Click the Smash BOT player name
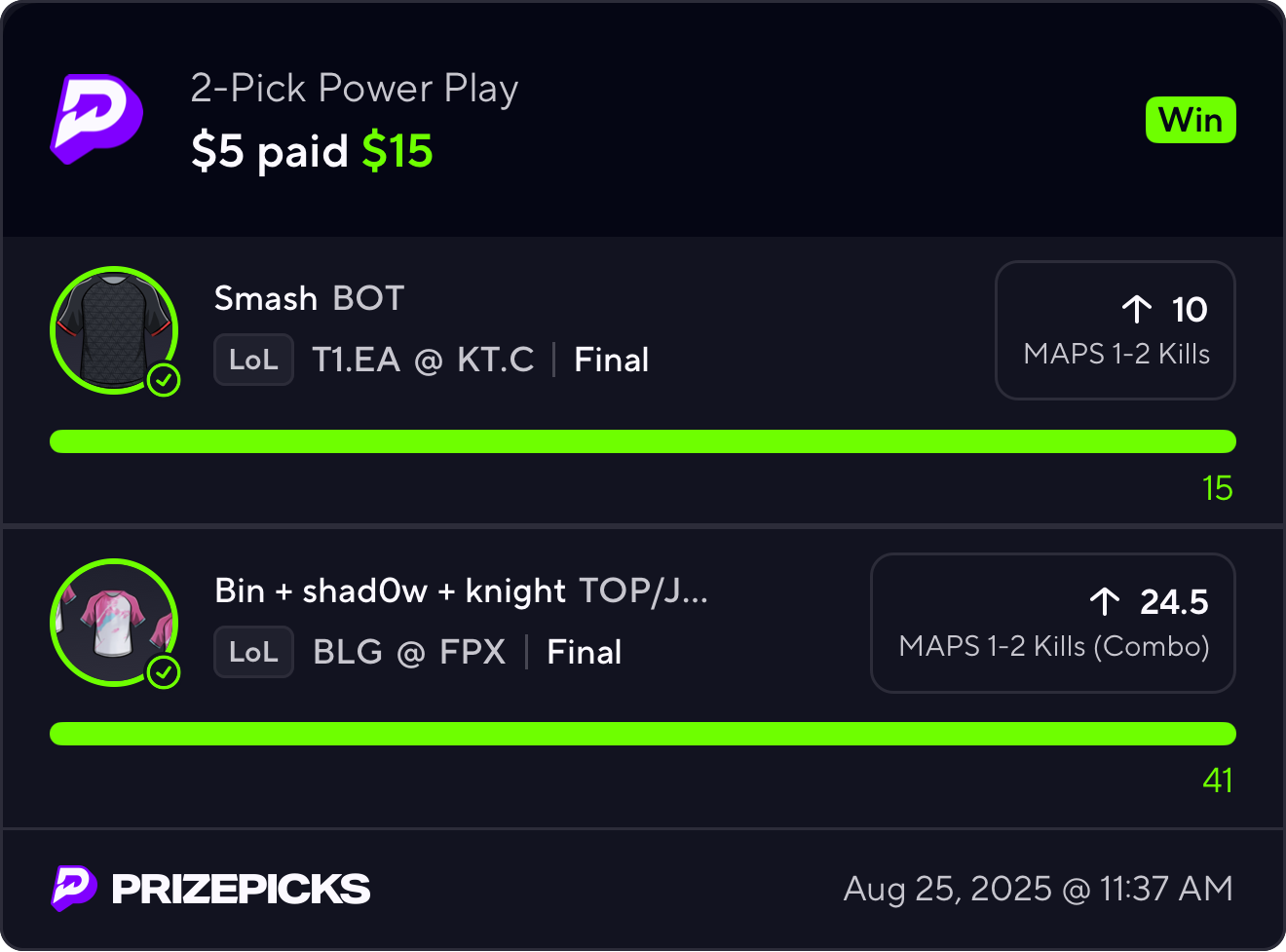 pyautogui.click(x=308, y=298)
